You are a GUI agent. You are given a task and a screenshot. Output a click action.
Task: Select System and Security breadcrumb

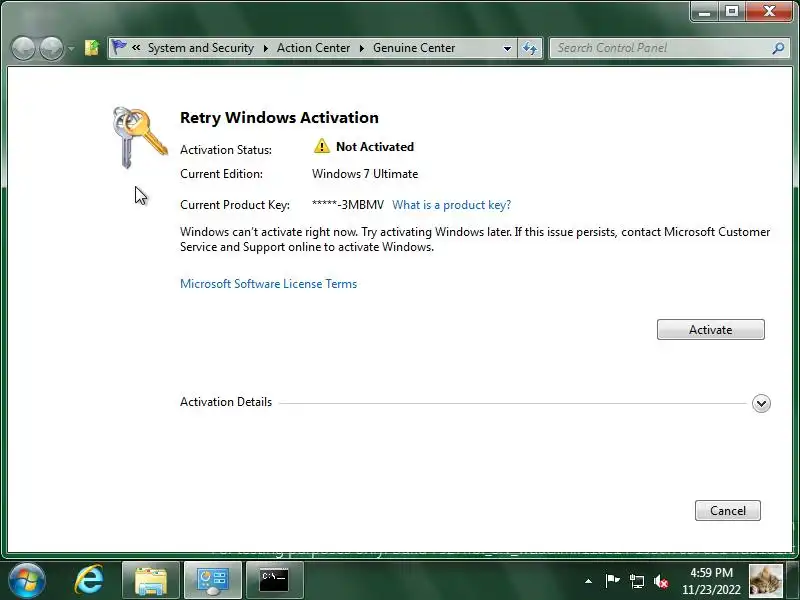201,48
